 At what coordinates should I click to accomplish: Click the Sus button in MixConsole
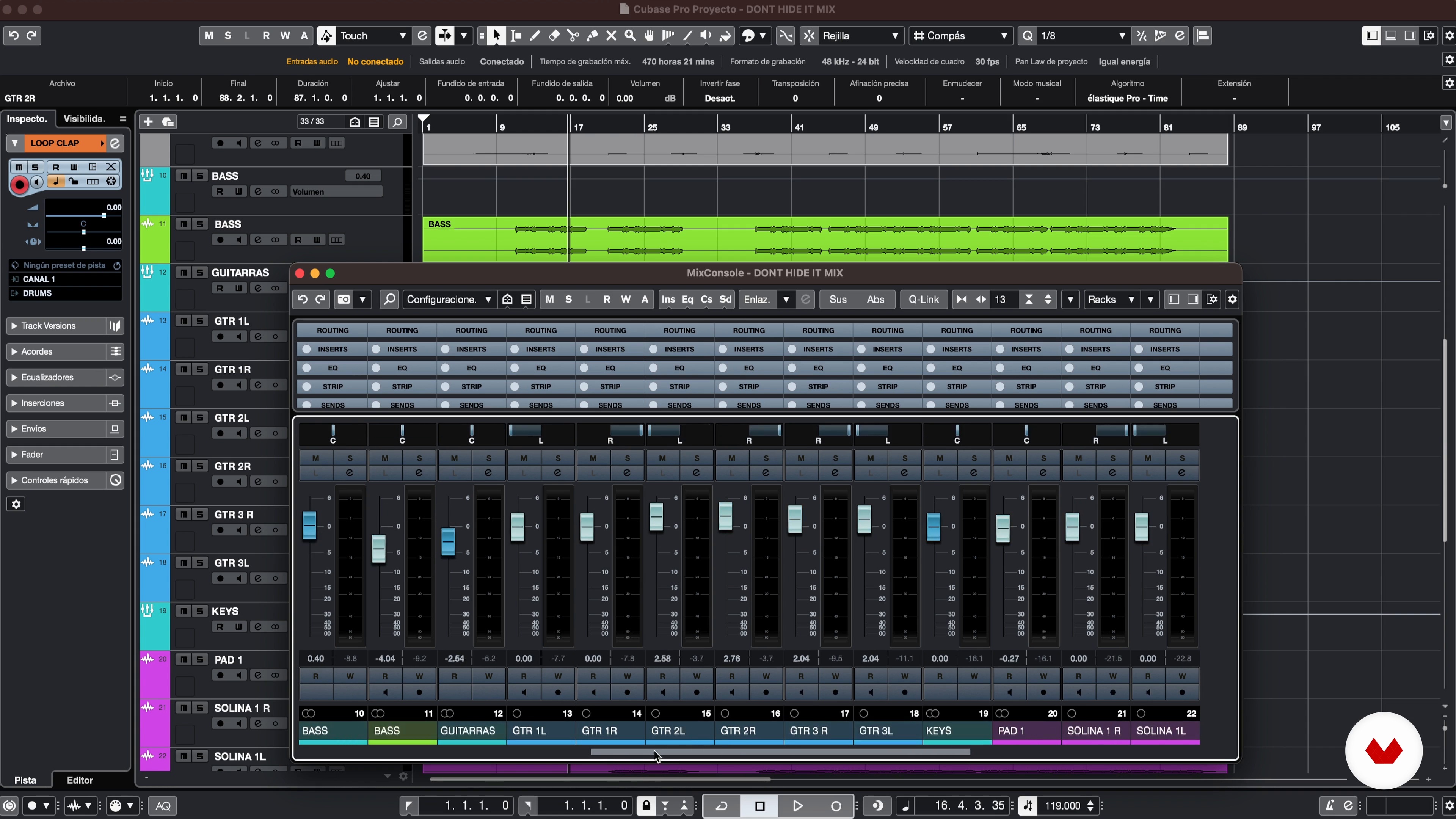pos(838,300)
